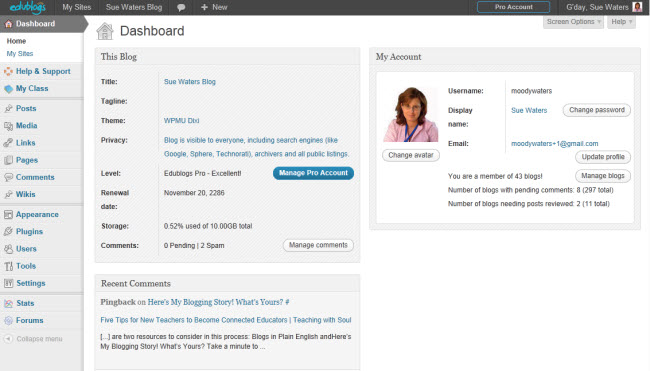Click the Media icon in sidebar
This screenshot has width=650, height=371.
click(x=8, y=126)
